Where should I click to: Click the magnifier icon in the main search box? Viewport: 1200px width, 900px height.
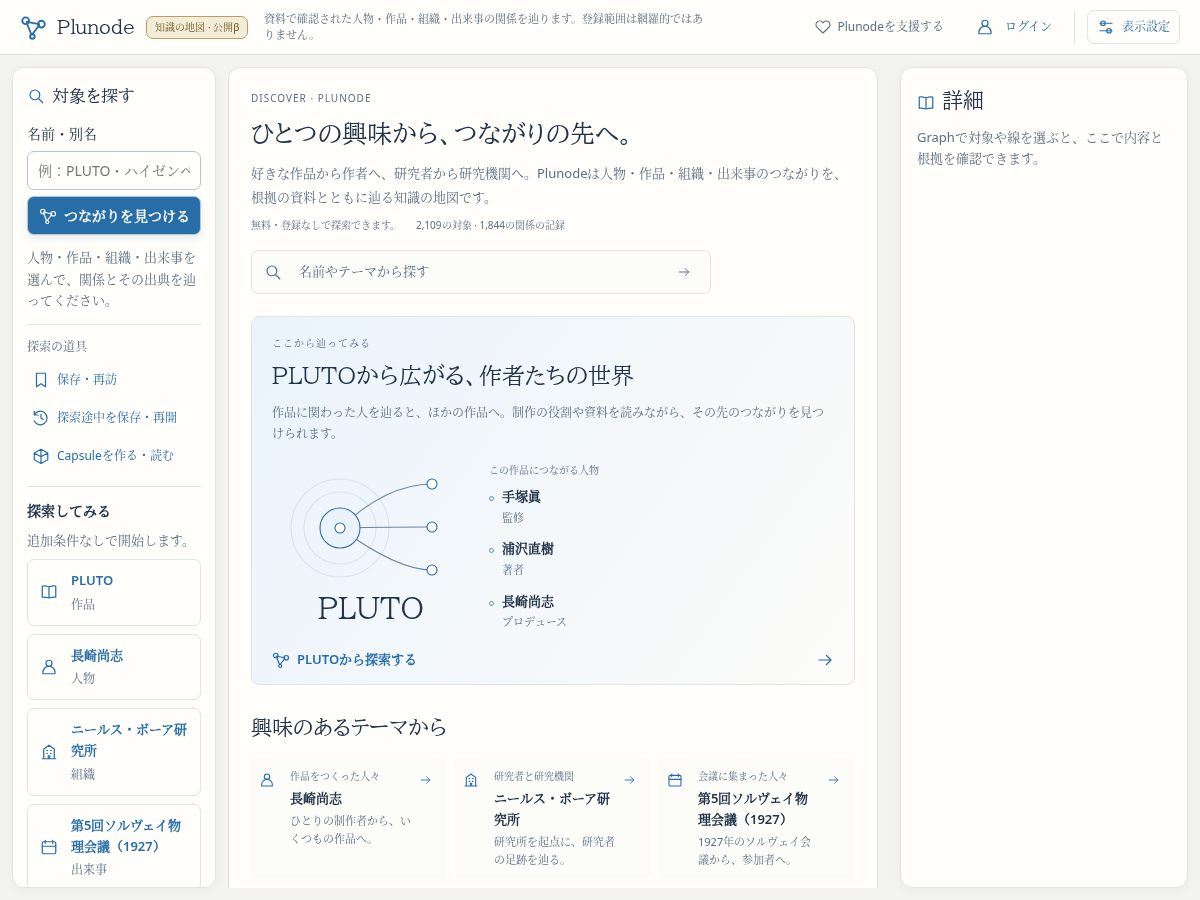click(x=273, y=272)
